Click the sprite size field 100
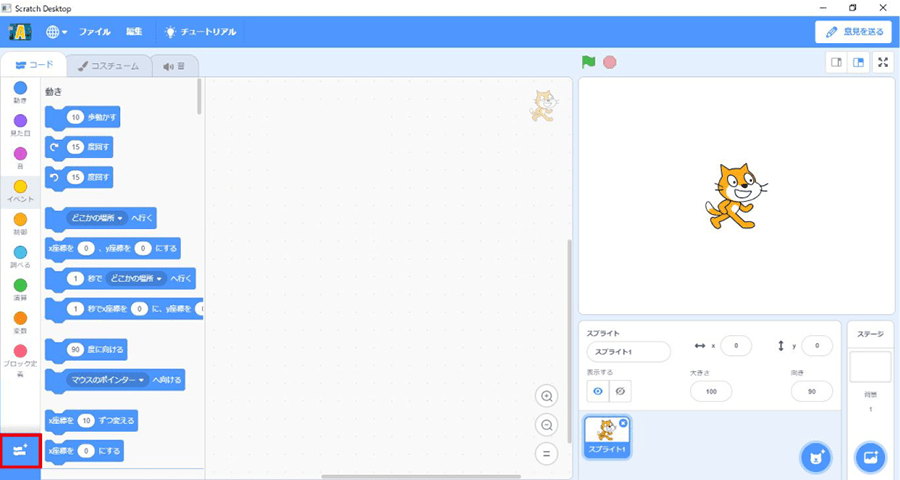Screen dimensions: 900x480 tap(711, 392)
